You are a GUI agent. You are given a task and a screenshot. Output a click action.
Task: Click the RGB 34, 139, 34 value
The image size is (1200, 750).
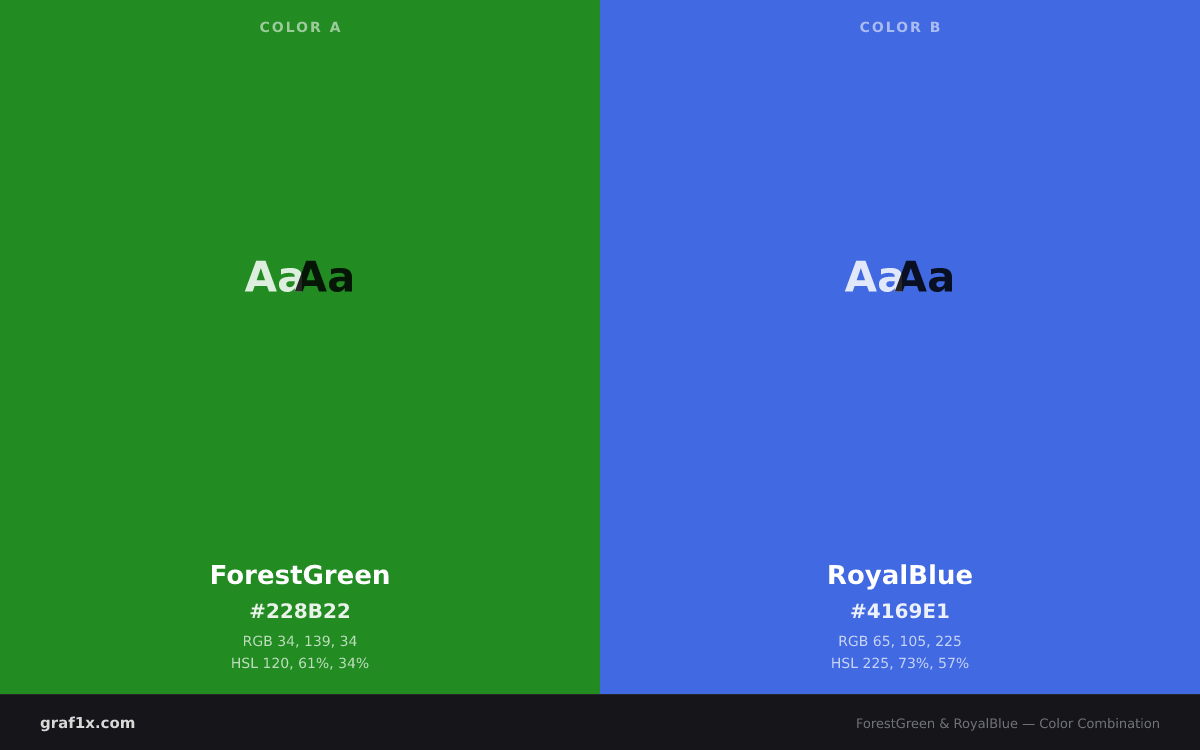[x=300, y=641]
